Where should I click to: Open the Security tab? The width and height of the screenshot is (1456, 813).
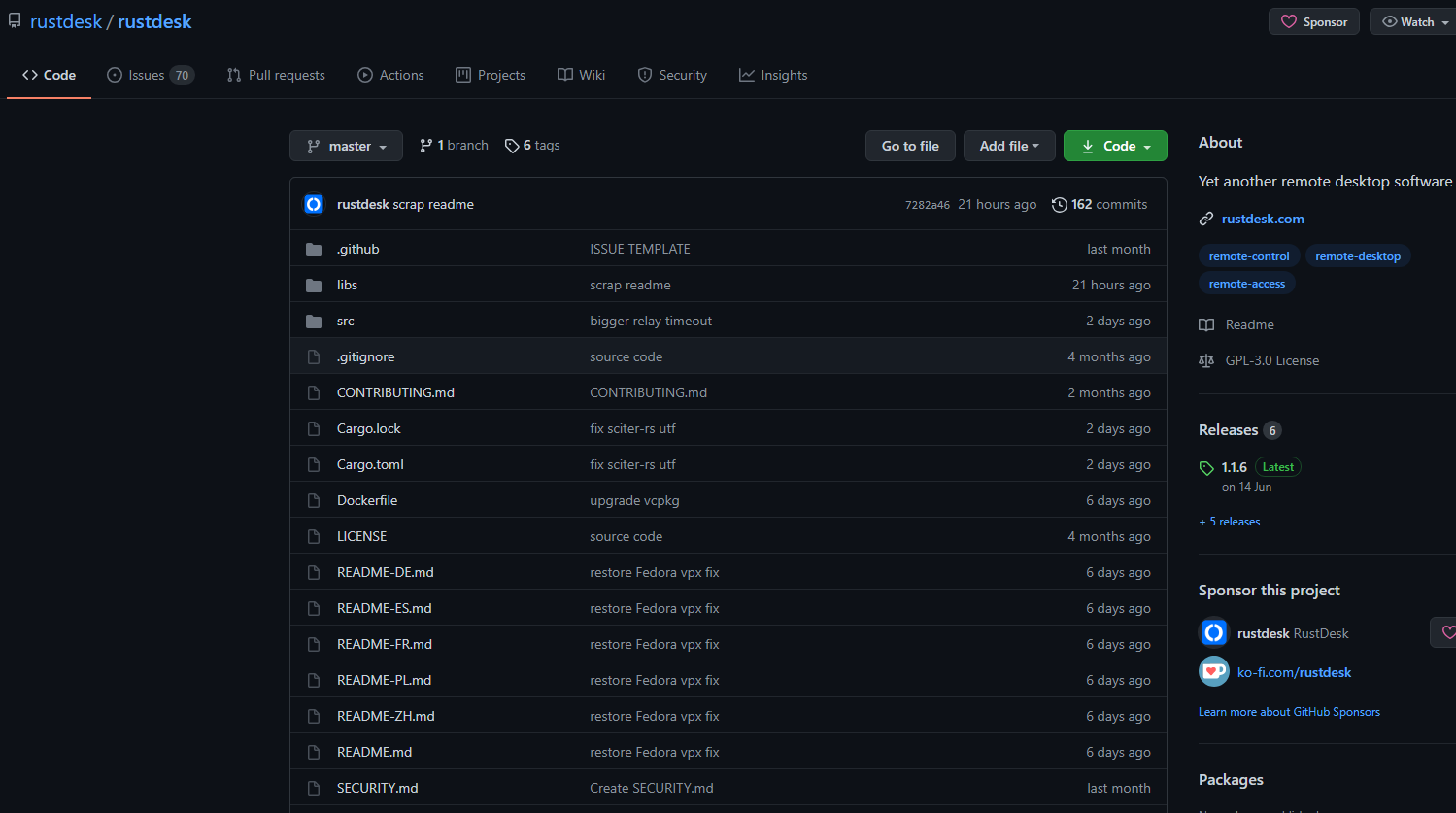tap(672, 75)
